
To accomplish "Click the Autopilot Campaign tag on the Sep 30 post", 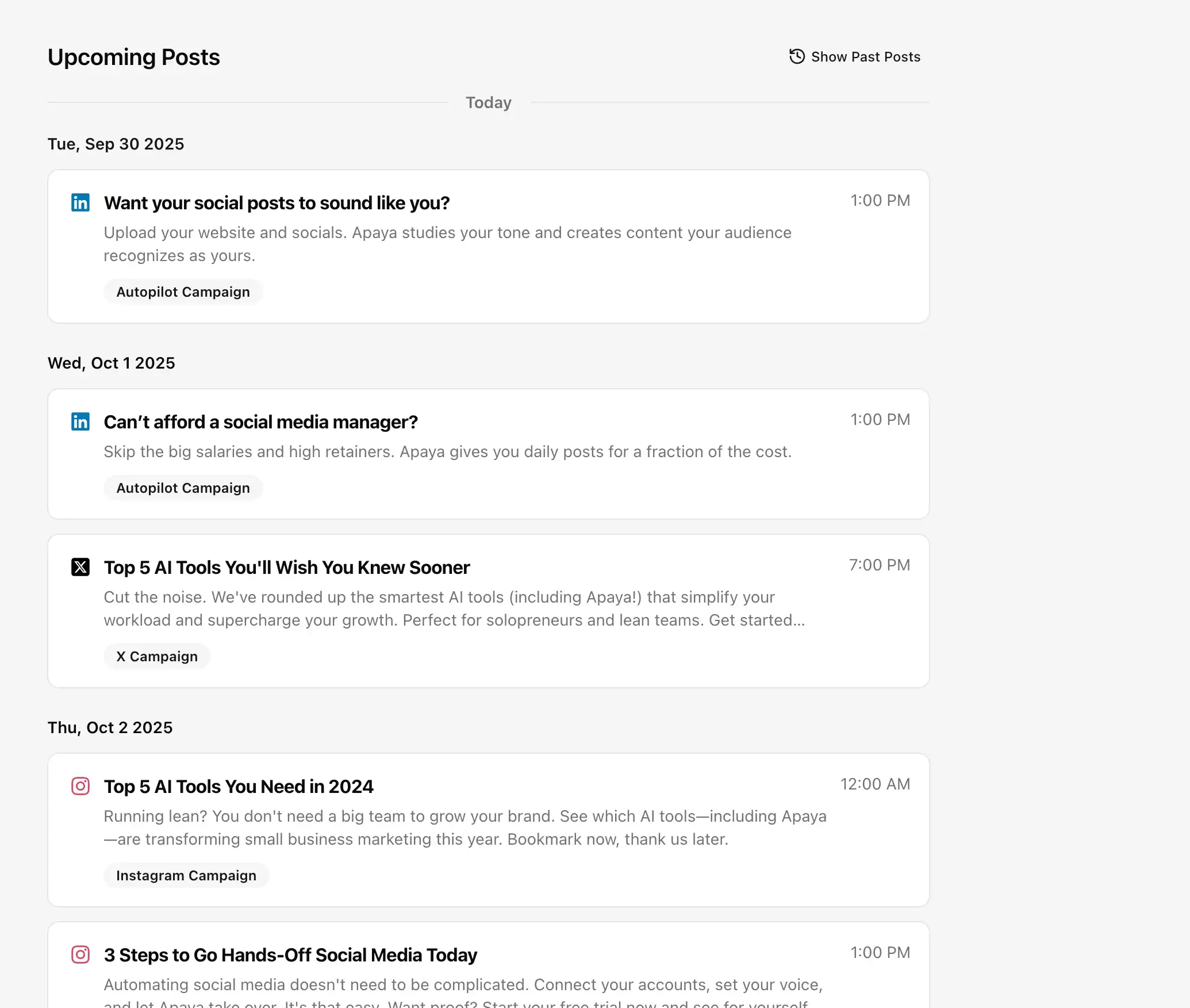I will pos(183,292).
